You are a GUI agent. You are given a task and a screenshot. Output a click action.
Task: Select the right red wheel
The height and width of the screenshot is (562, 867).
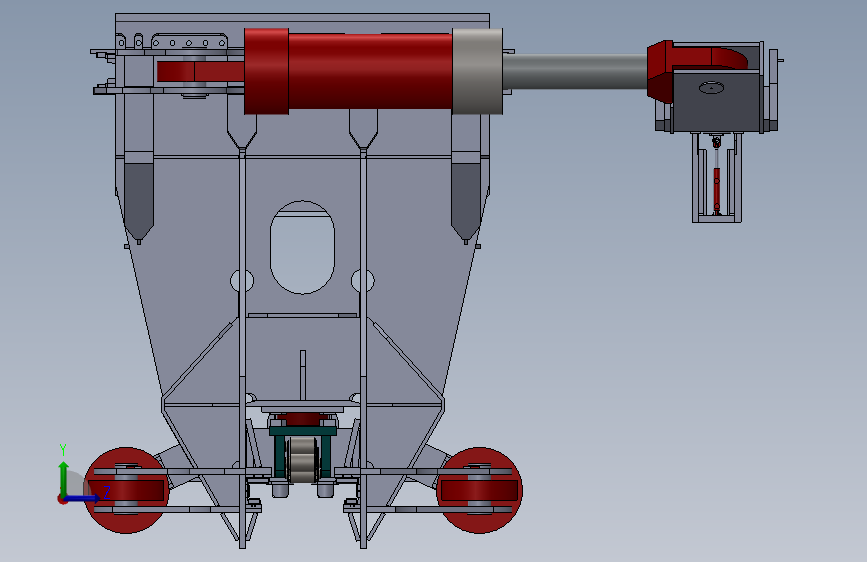(479, 490)
